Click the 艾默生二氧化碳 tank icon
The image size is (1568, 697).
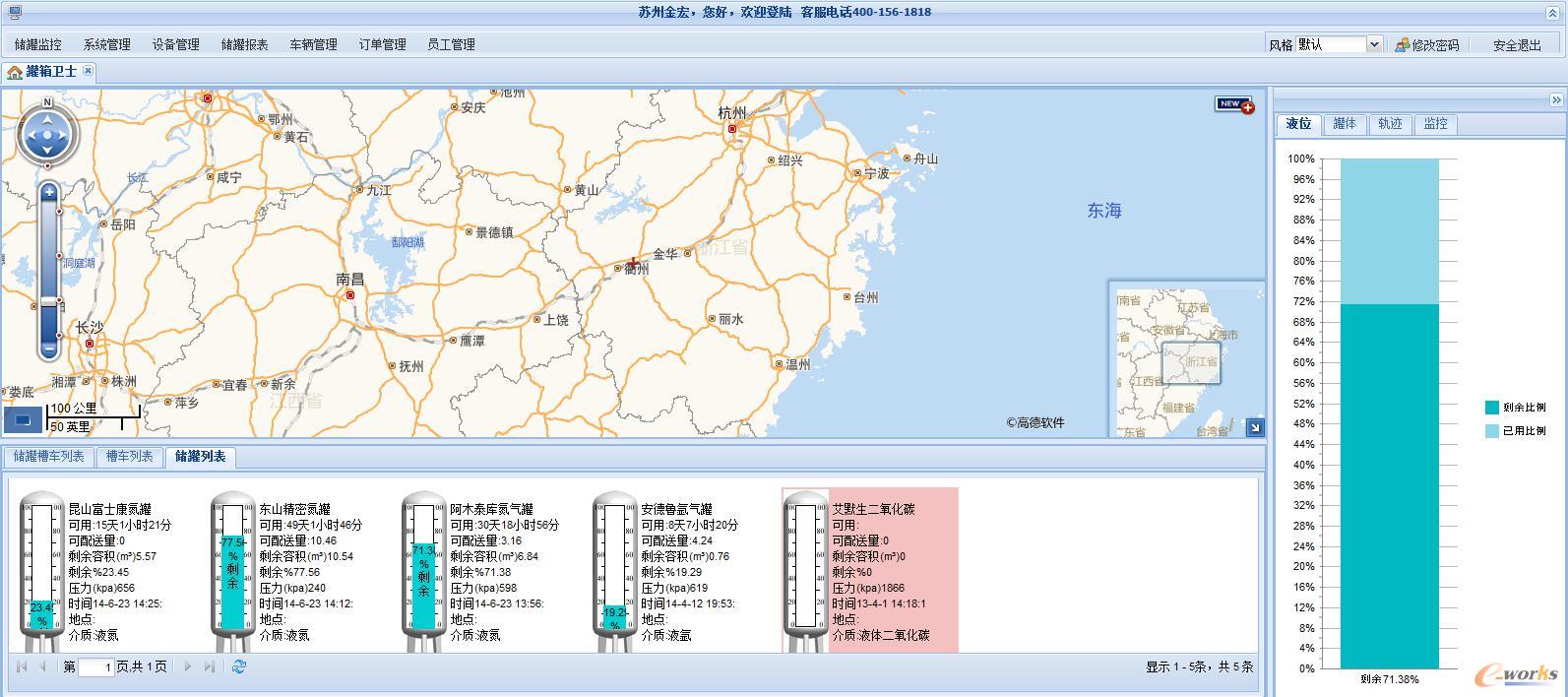(805, 571)
